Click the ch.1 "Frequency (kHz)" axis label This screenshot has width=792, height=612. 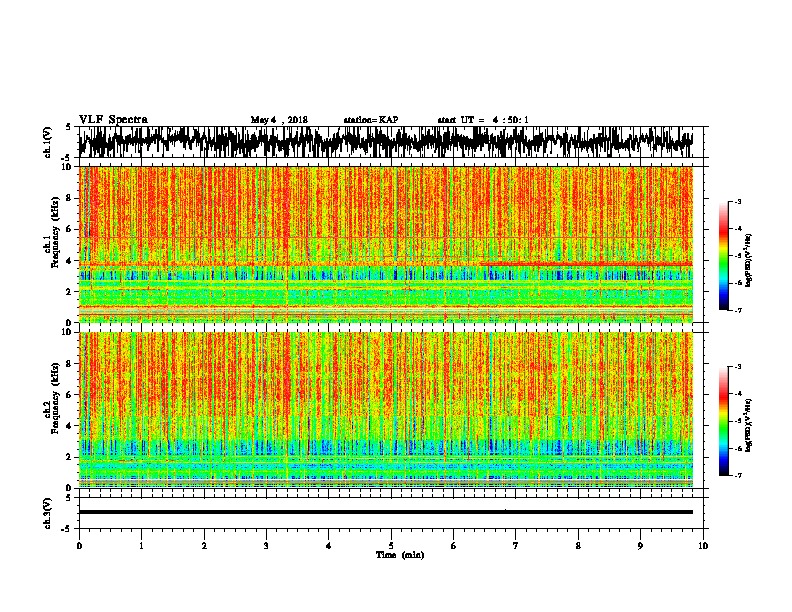55,232
